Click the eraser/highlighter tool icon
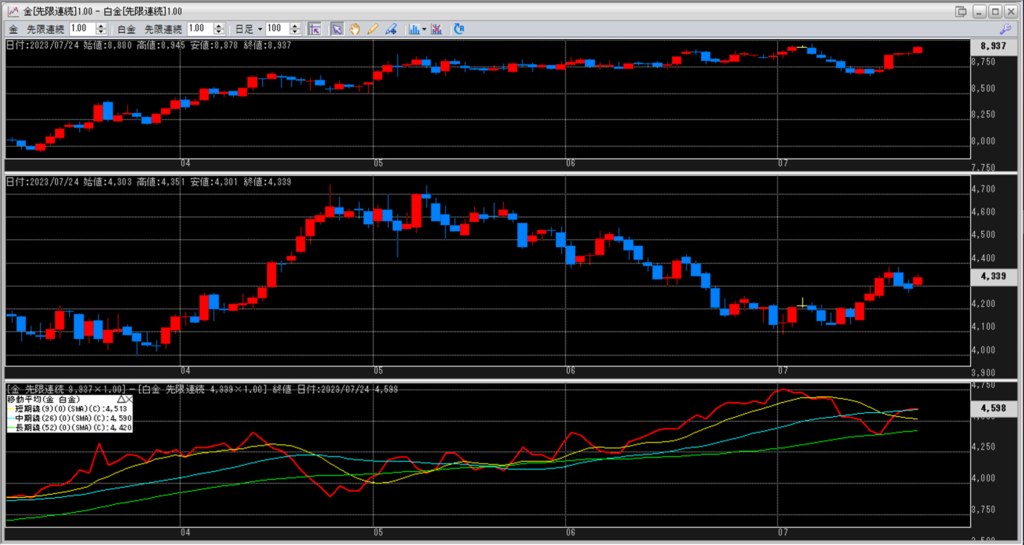This screenshot has width=1024, height=545. click(x=390, y=29)
